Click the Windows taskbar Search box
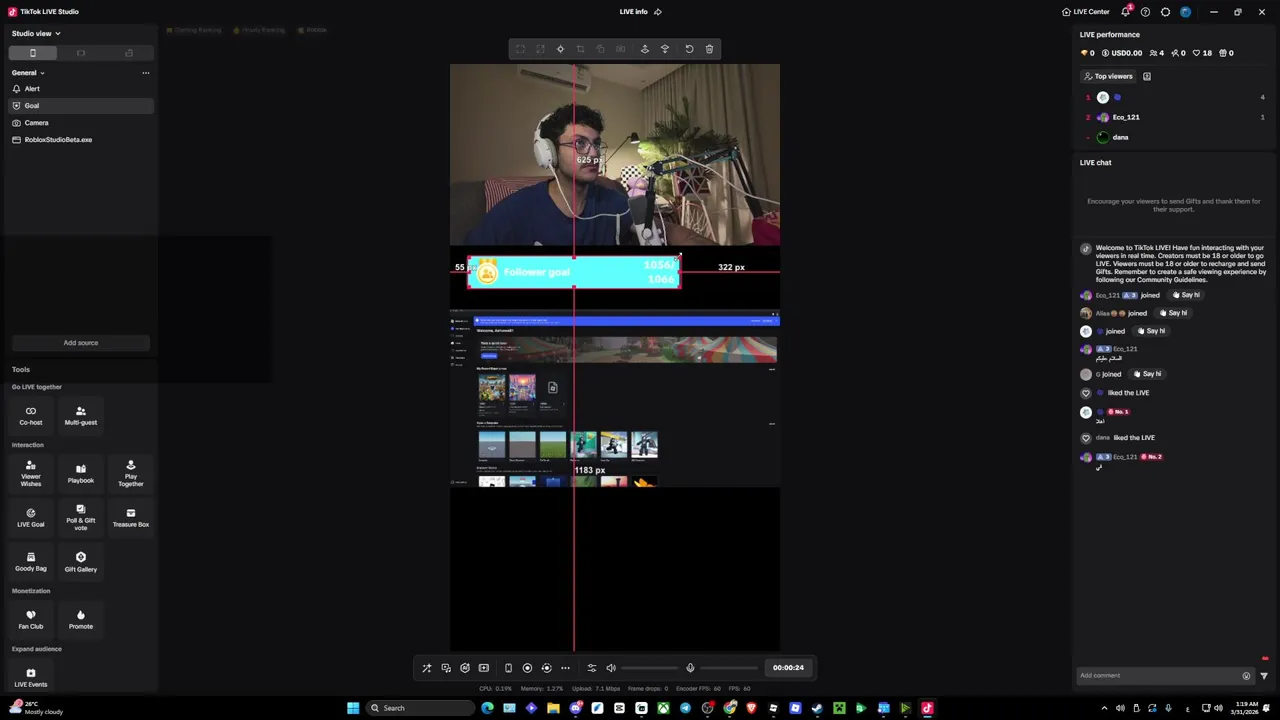The width and height of the screenshot is (1280, 720). pos(420,708)
